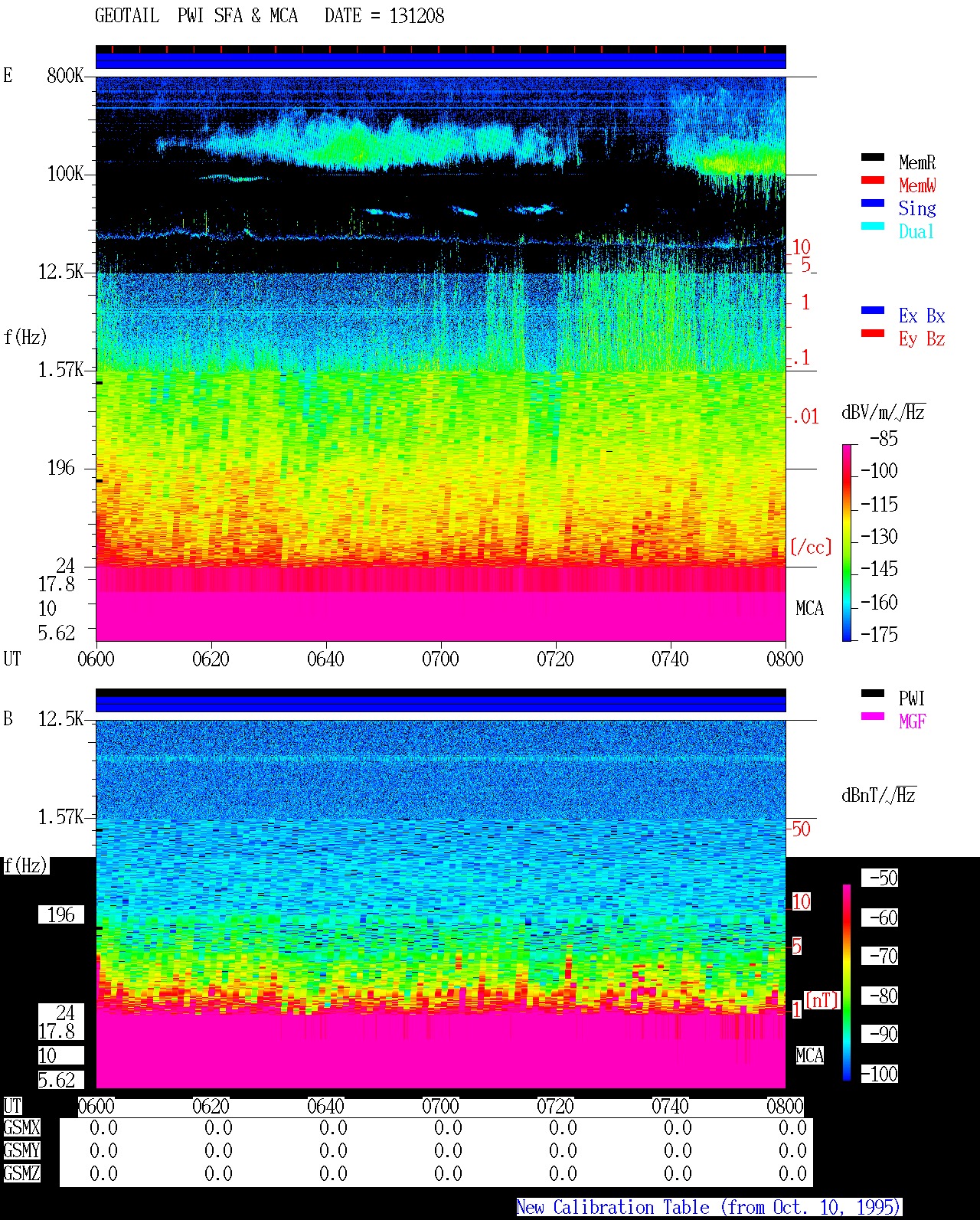Click the GSMZ row label
This screenshot has width=980, height=1220.
(x=21, y=1173)
